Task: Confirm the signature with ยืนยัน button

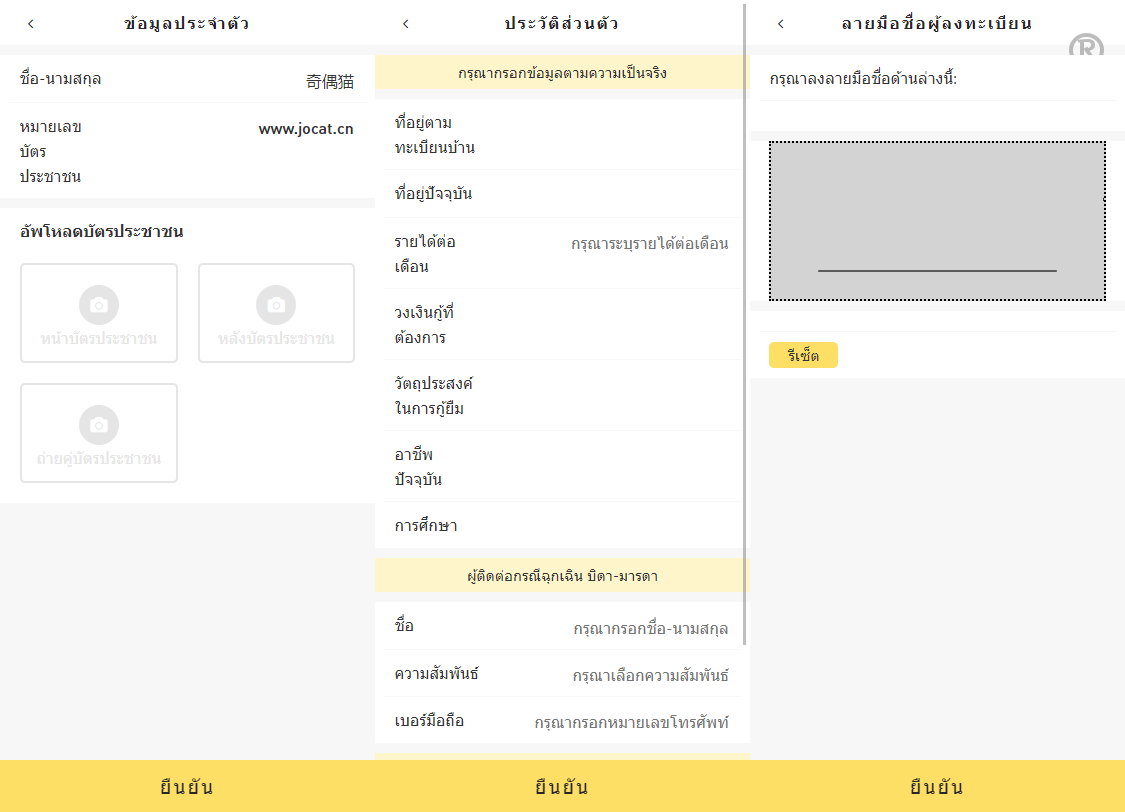Action: tap(937, 787)
